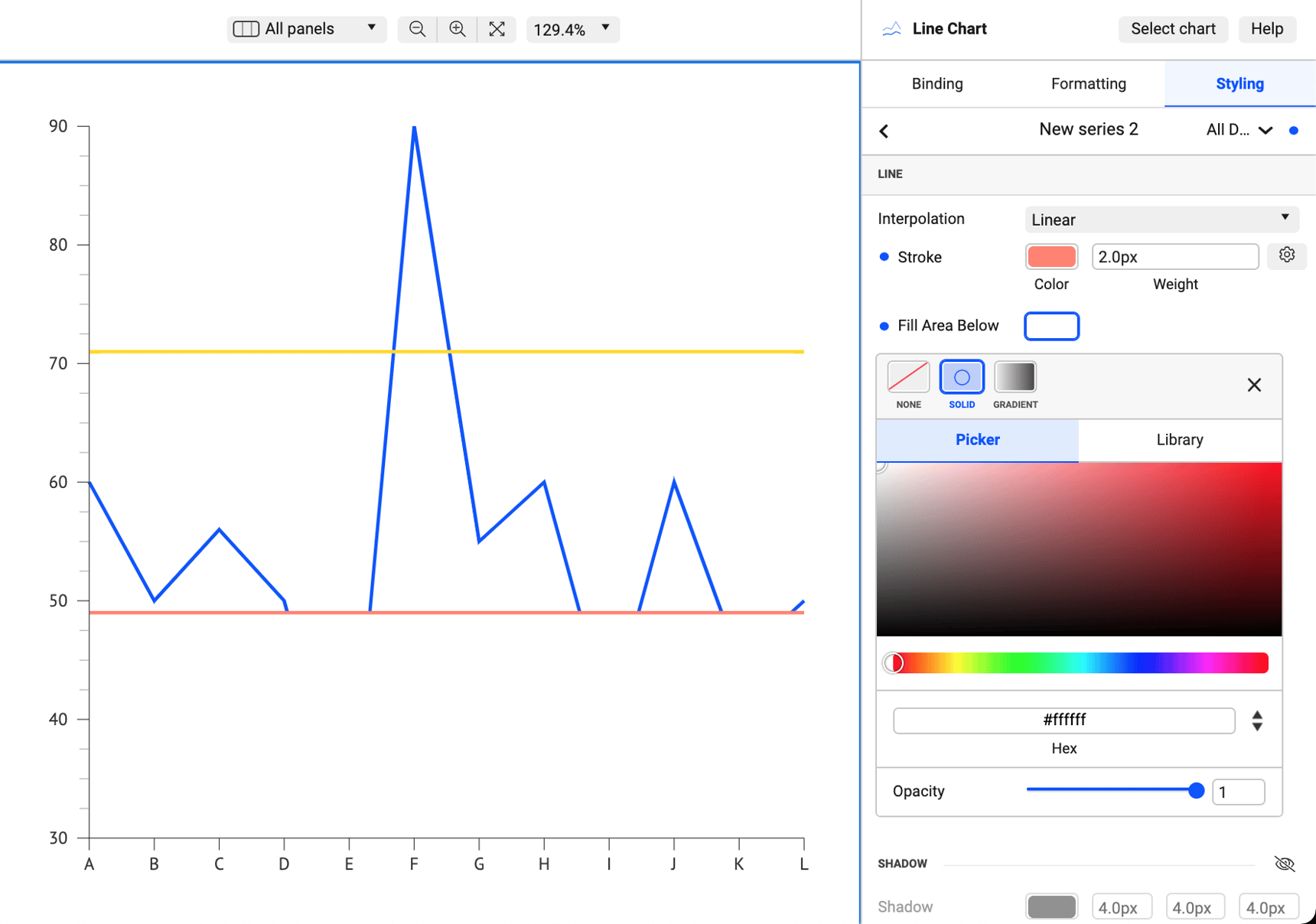Select the GRADIENT fill type option
Viewport: 1316px width, 924px height.
click(1015, 376)
